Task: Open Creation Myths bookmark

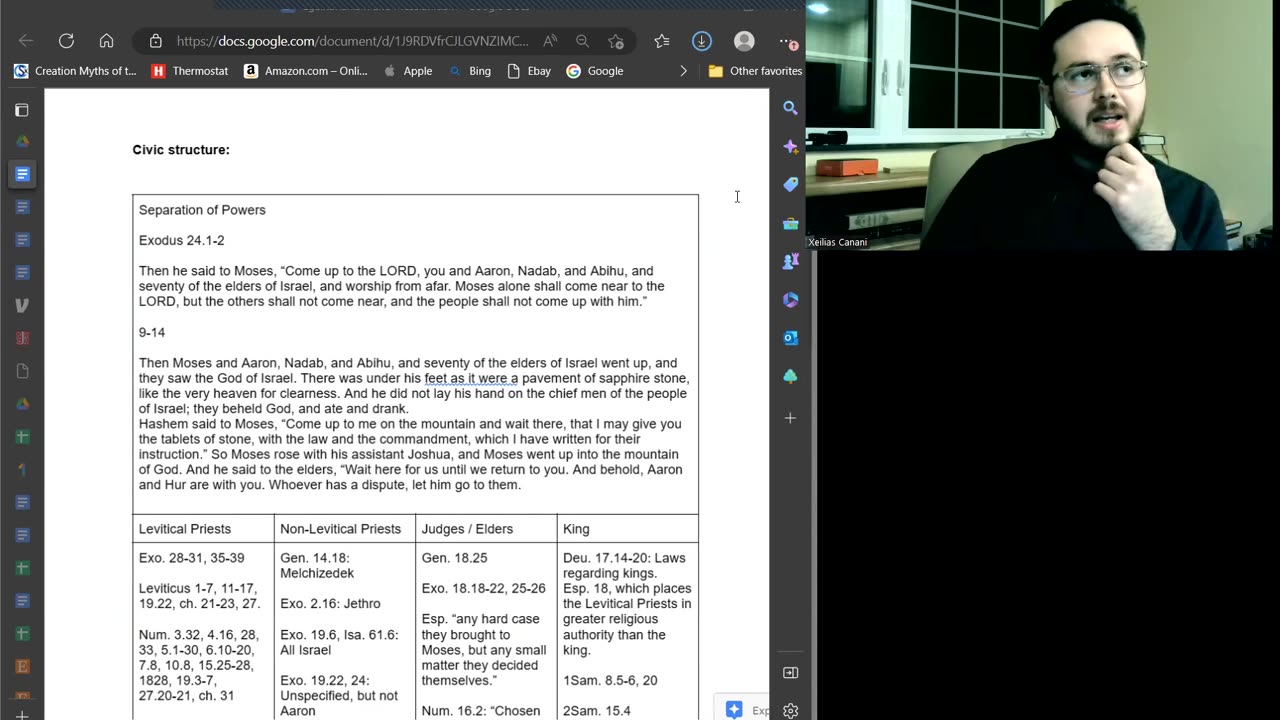Action: (75, 71)
